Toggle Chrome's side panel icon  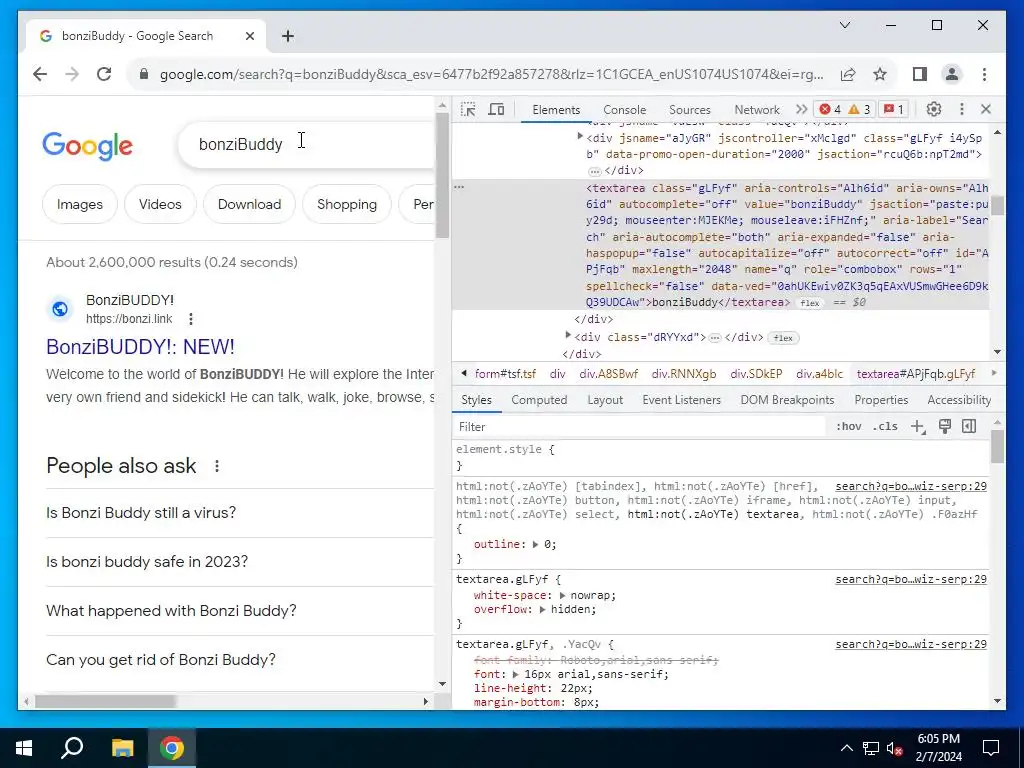[x=920, y=74]
